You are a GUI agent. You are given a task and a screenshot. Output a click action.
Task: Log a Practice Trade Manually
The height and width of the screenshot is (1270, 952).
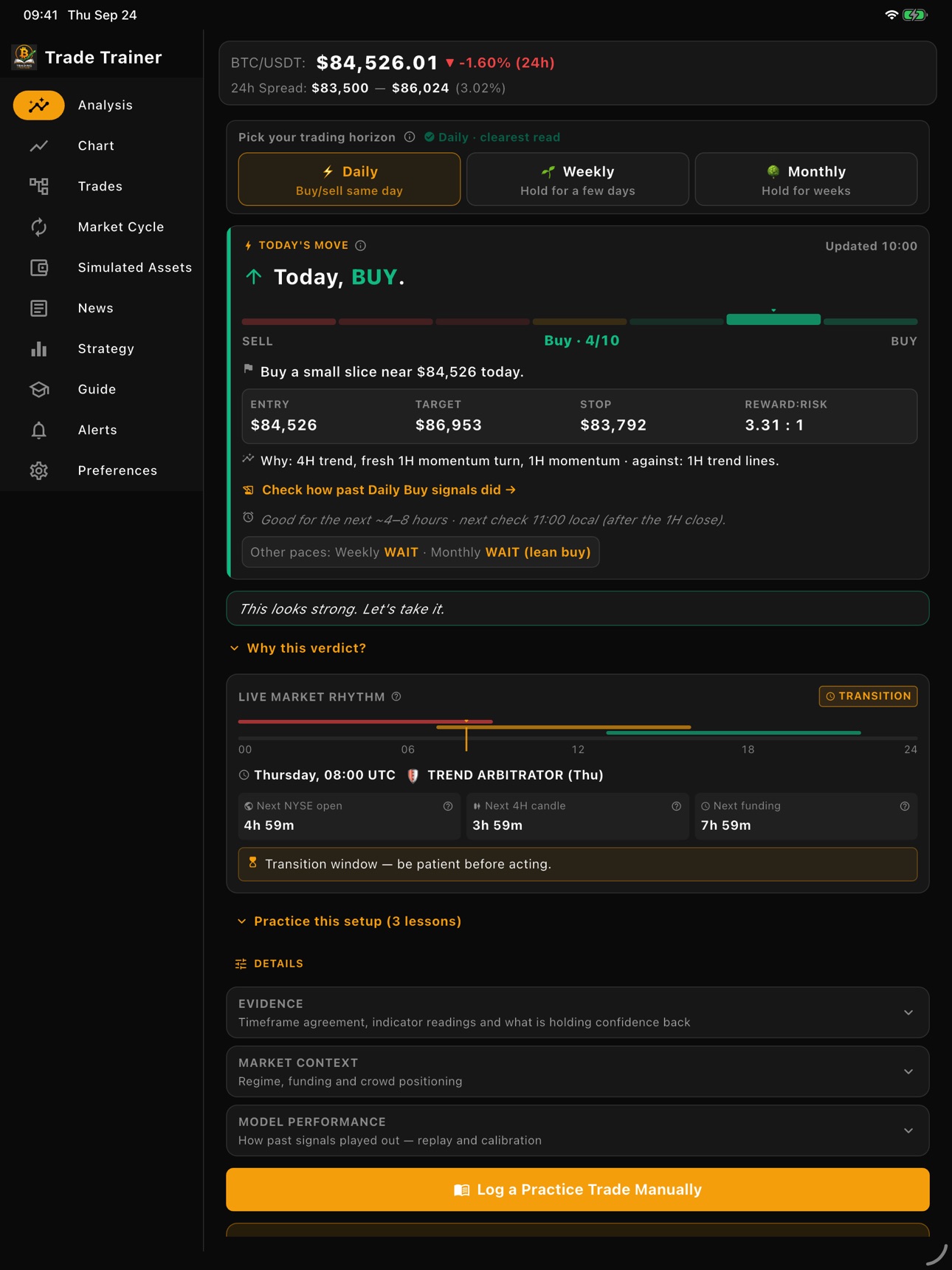tap(578, 1190)
